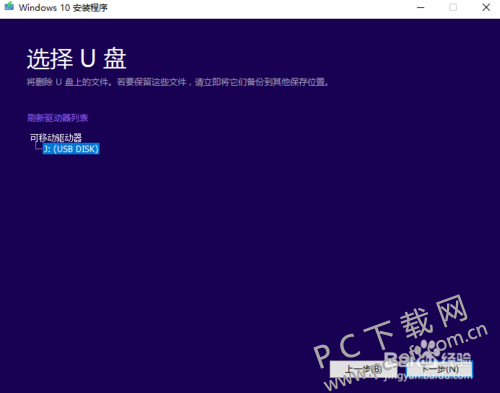Select the J: (USB DISK) drive
Viewport: 500px width, 393px height.
(x=71, y=149)
